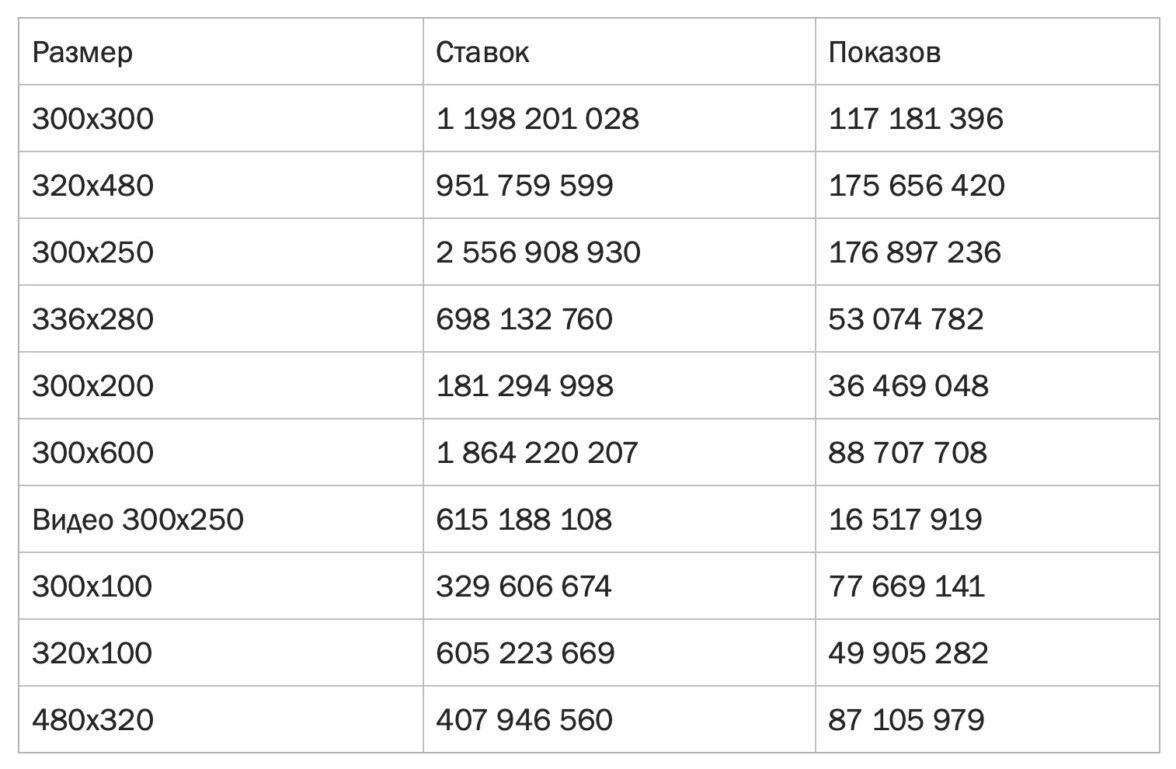
Task: Select the 300x300 size cell
Action: pos(93,119)
